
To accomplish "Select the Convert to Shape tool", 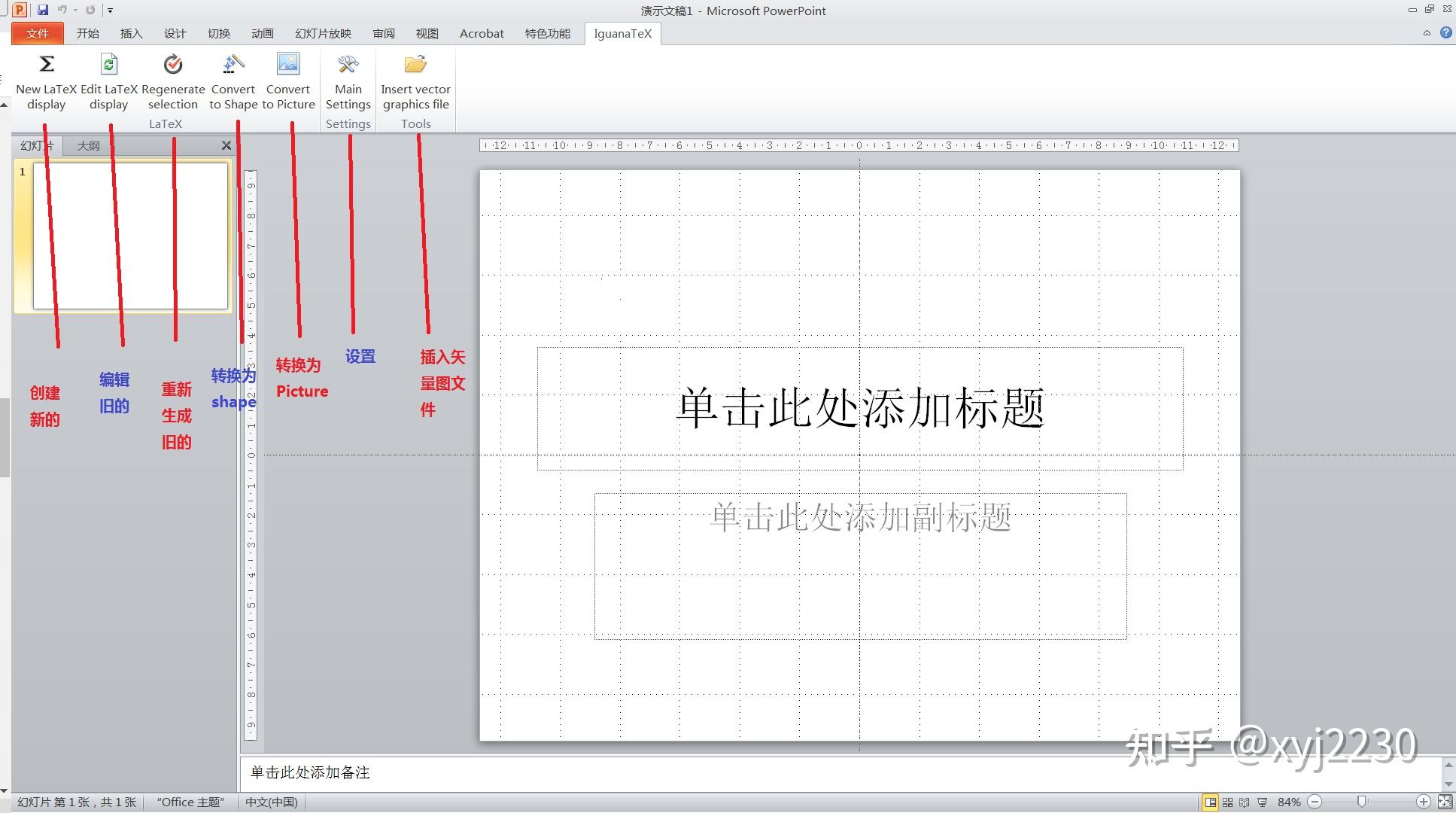I will (x=233, y=79).
